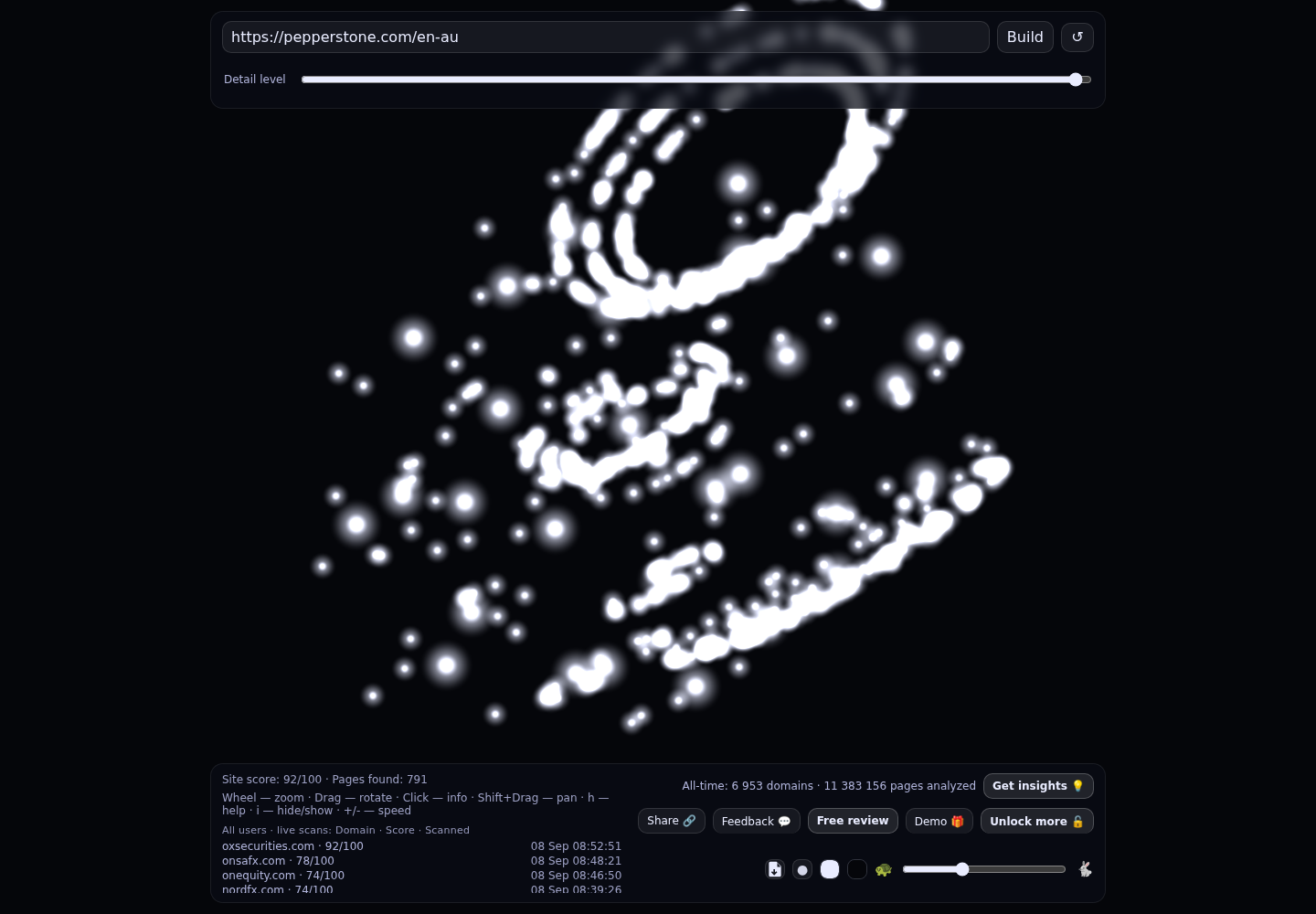Click the 08 Sep 08:48:21 timestamp

tap(576, 861)
